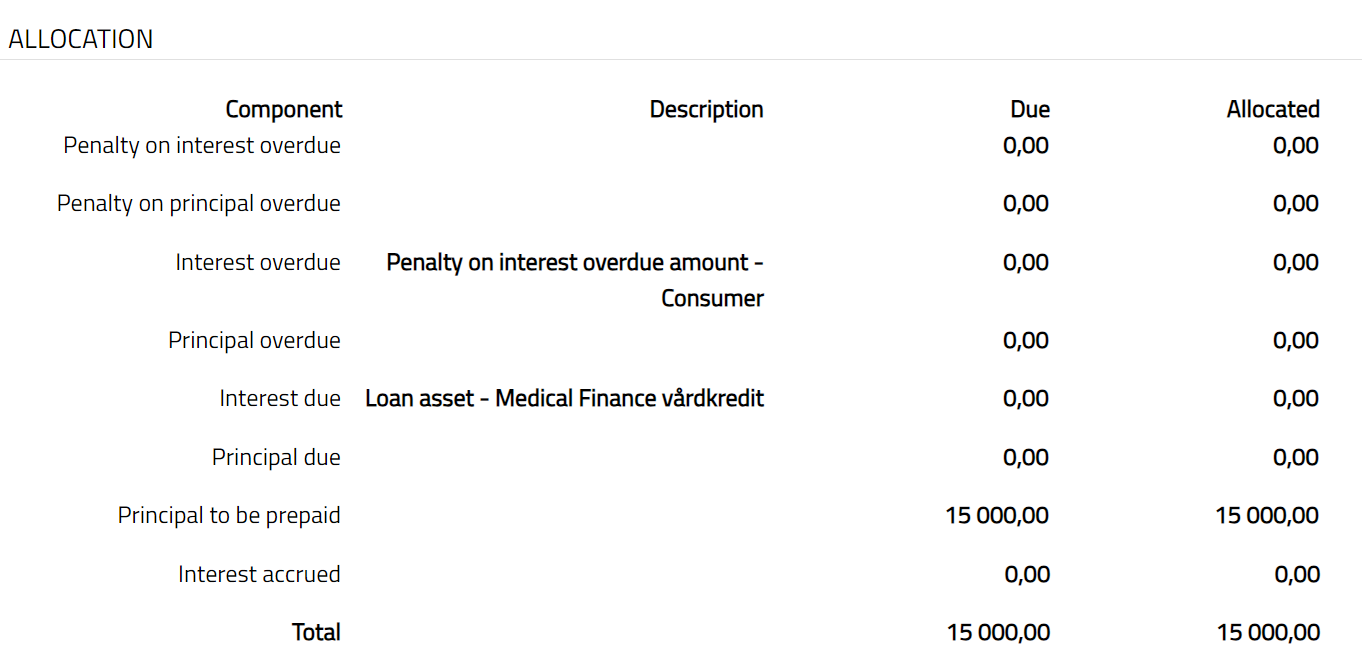Click the Due column header
Viewport: 1362px width, 661px height.
(1029, 109)
